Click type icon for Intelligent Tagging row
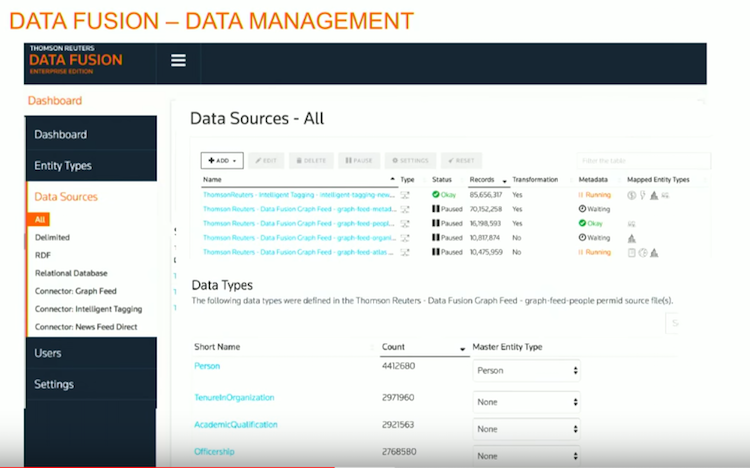The width and height of the screenshot is (750, 468). 405,195
